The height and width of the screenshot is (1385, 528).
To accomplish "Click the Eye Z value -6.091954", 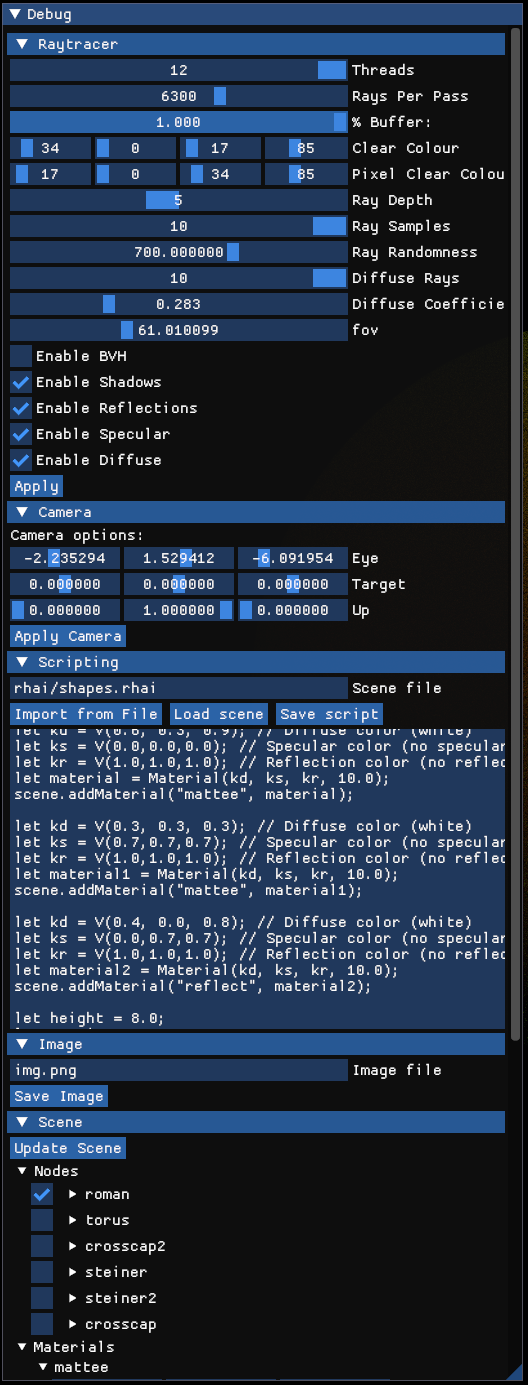I will [x=292, y=558].
